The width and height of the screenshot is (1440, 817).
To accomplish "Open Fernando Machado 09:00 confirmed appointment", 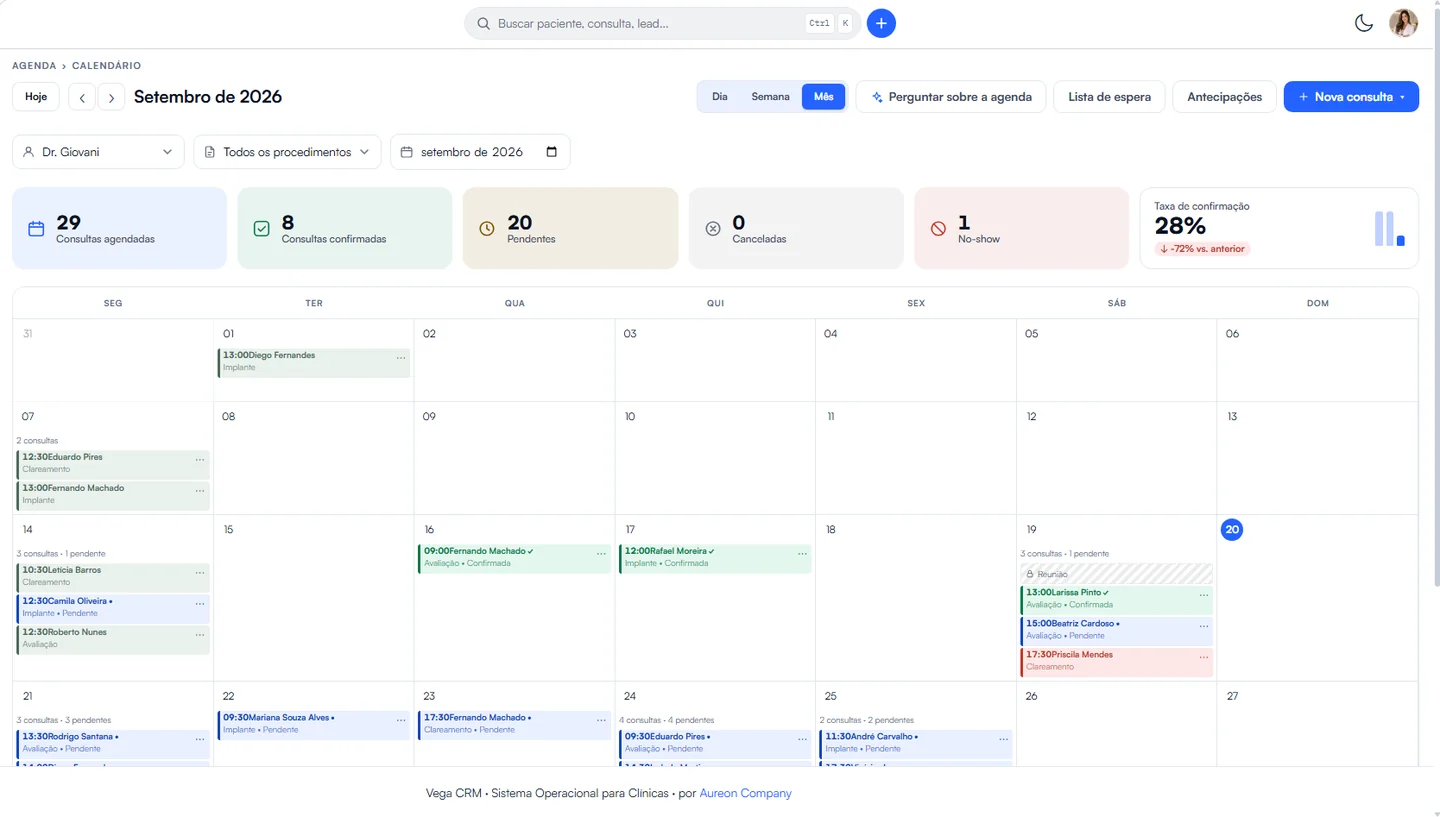I will 514,557.
